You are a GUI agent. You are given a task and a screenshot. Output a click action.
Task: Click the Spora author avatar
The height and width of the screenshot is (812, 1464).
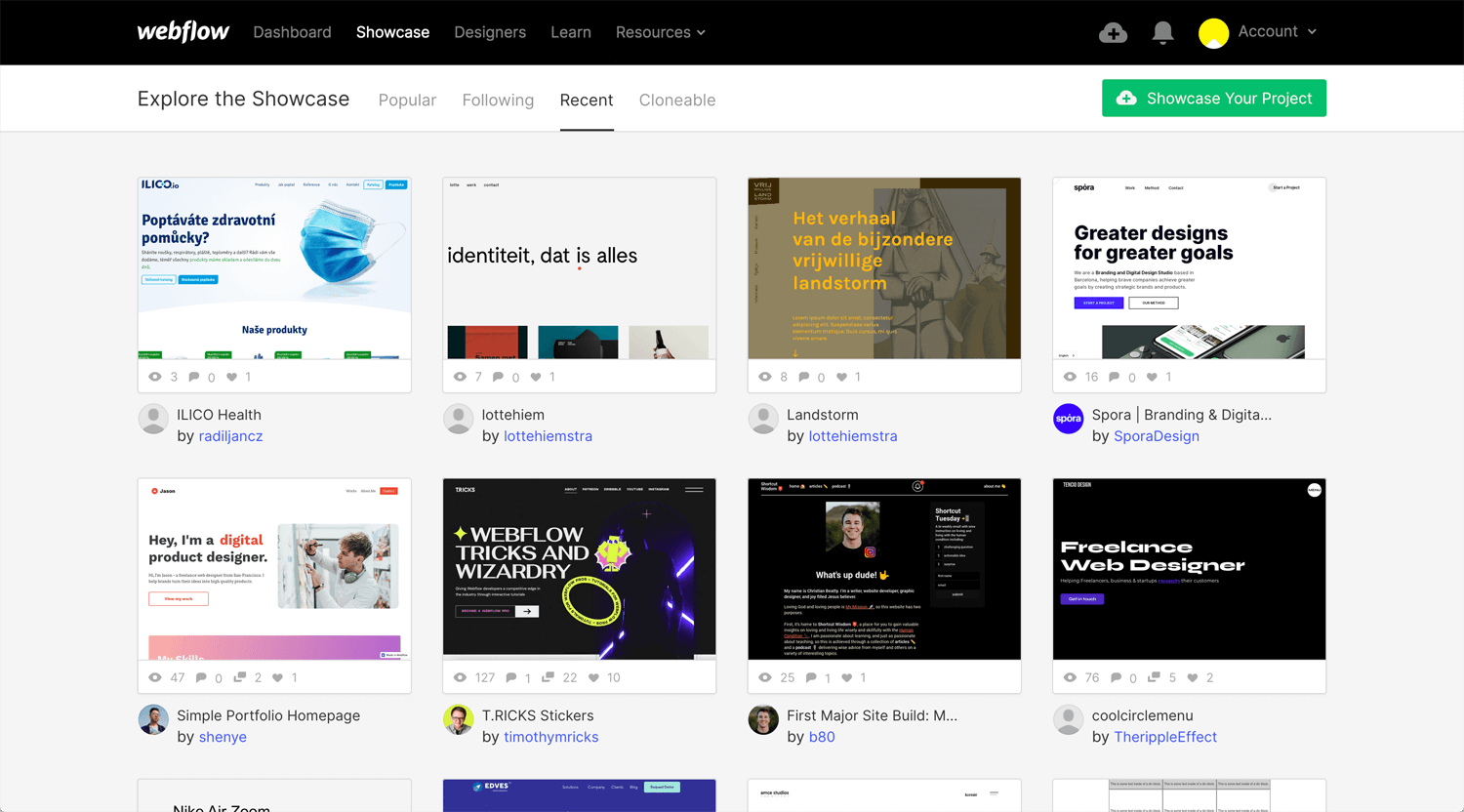[x=1069, y=419]
